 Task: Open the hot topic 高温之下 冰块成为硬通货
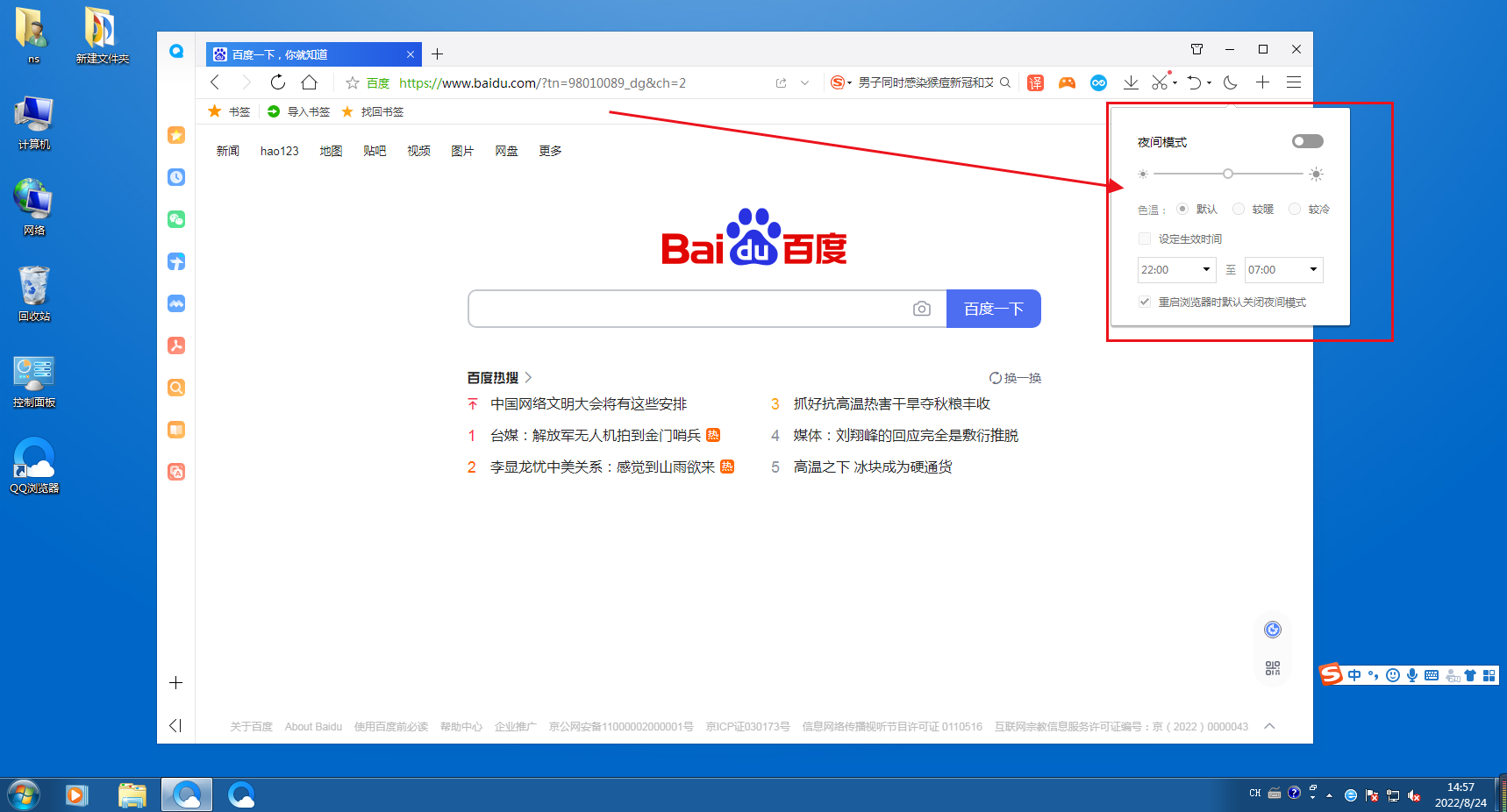pyautogui.click(x=873, y=467)
